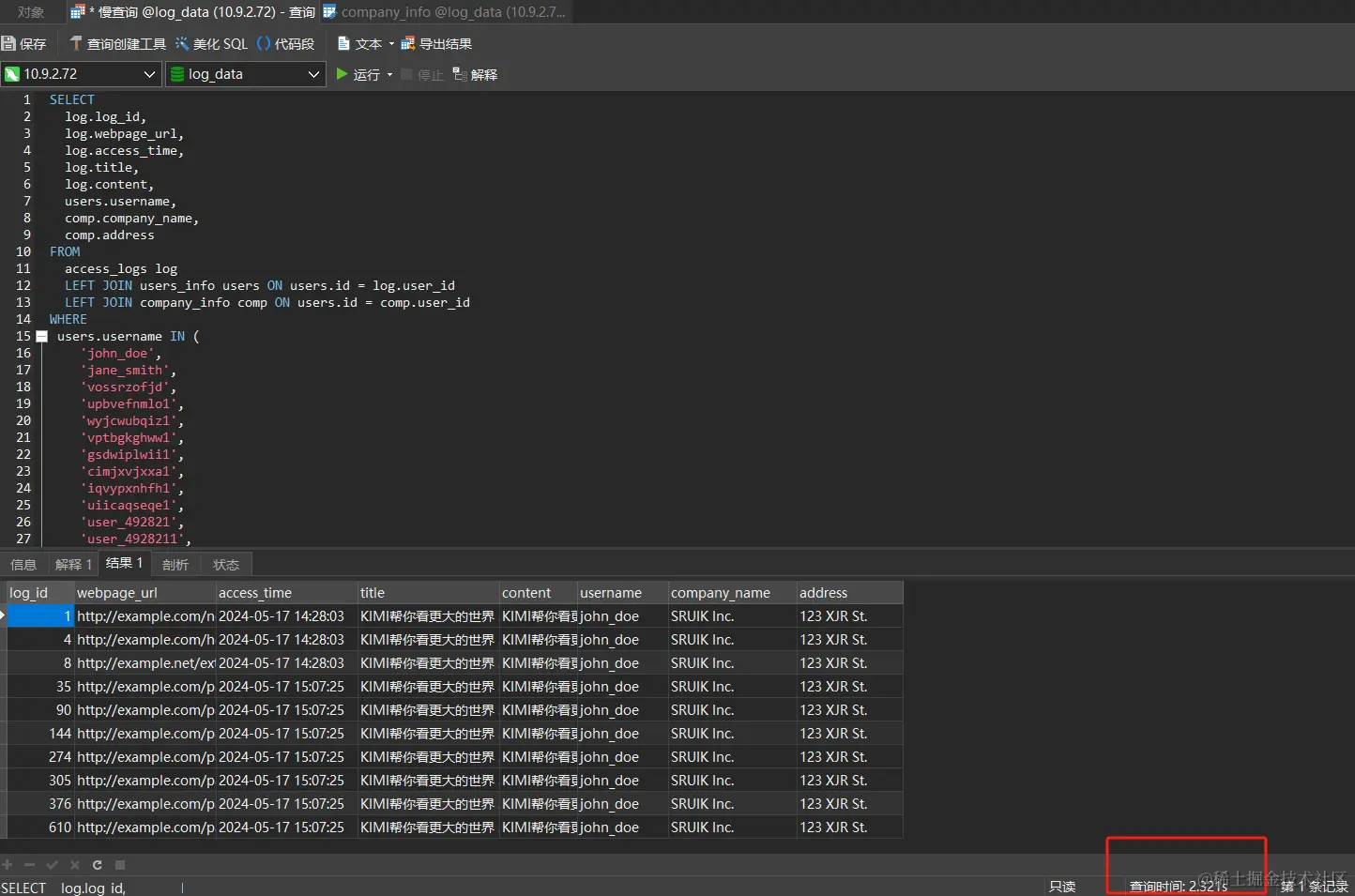Viewport: 1355px width, 896px height.
Task: Click the apply changes checkmark icon
Action: tap(52, 865)
